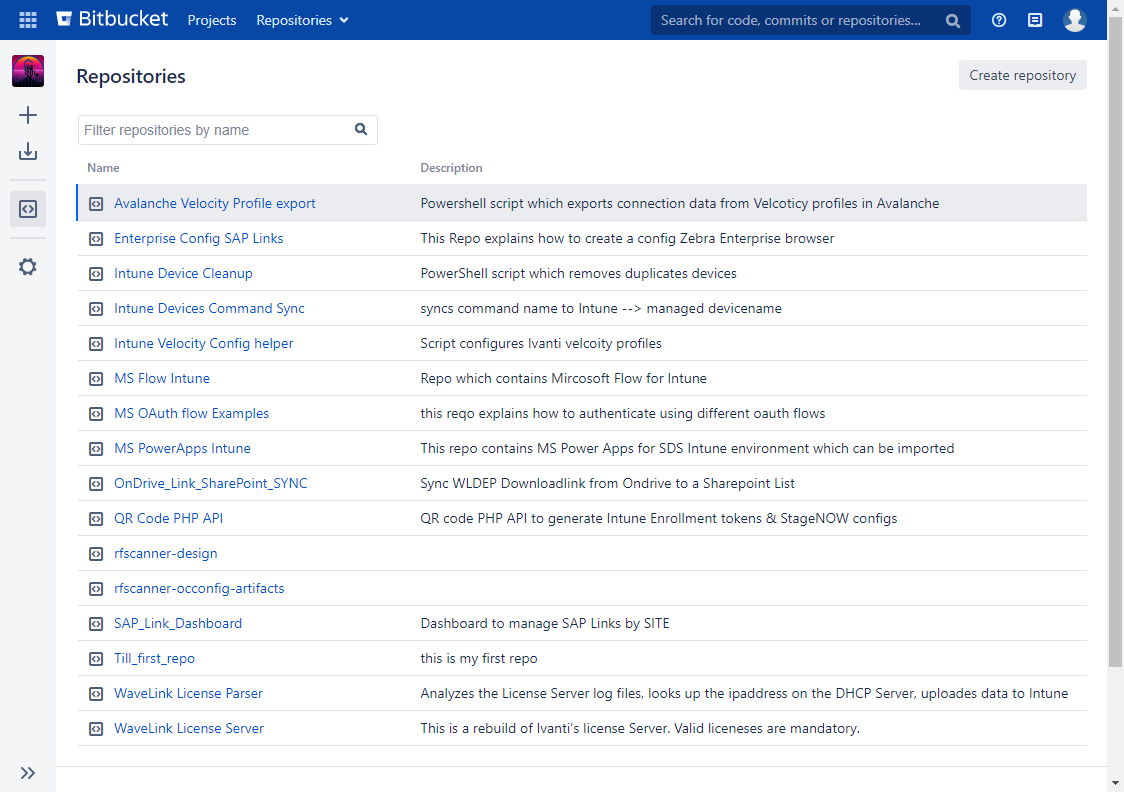The image size is (1124, 792).
Task: Open MS Flow Intune repository
Action: point(162,378)
